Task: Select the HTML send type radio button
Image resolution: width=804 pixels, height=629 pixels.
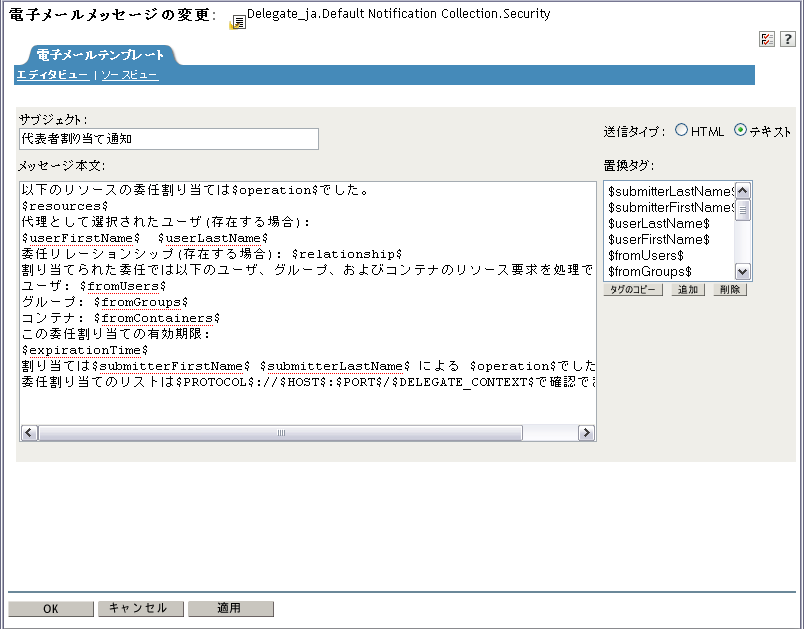Action: point(681,130)
